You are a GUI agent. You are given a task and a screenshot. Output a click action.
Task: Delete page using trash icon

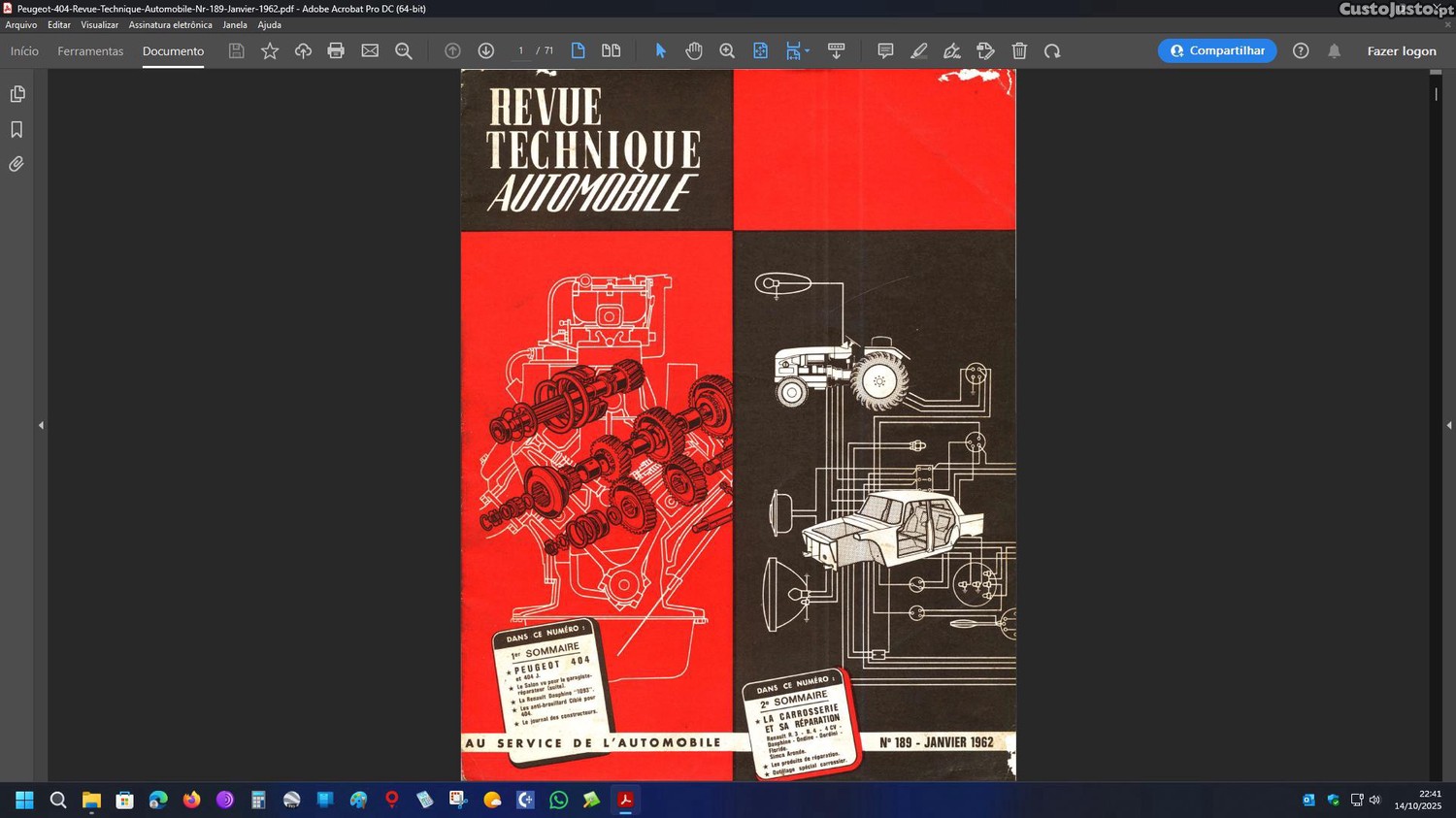click(1019, 51)
